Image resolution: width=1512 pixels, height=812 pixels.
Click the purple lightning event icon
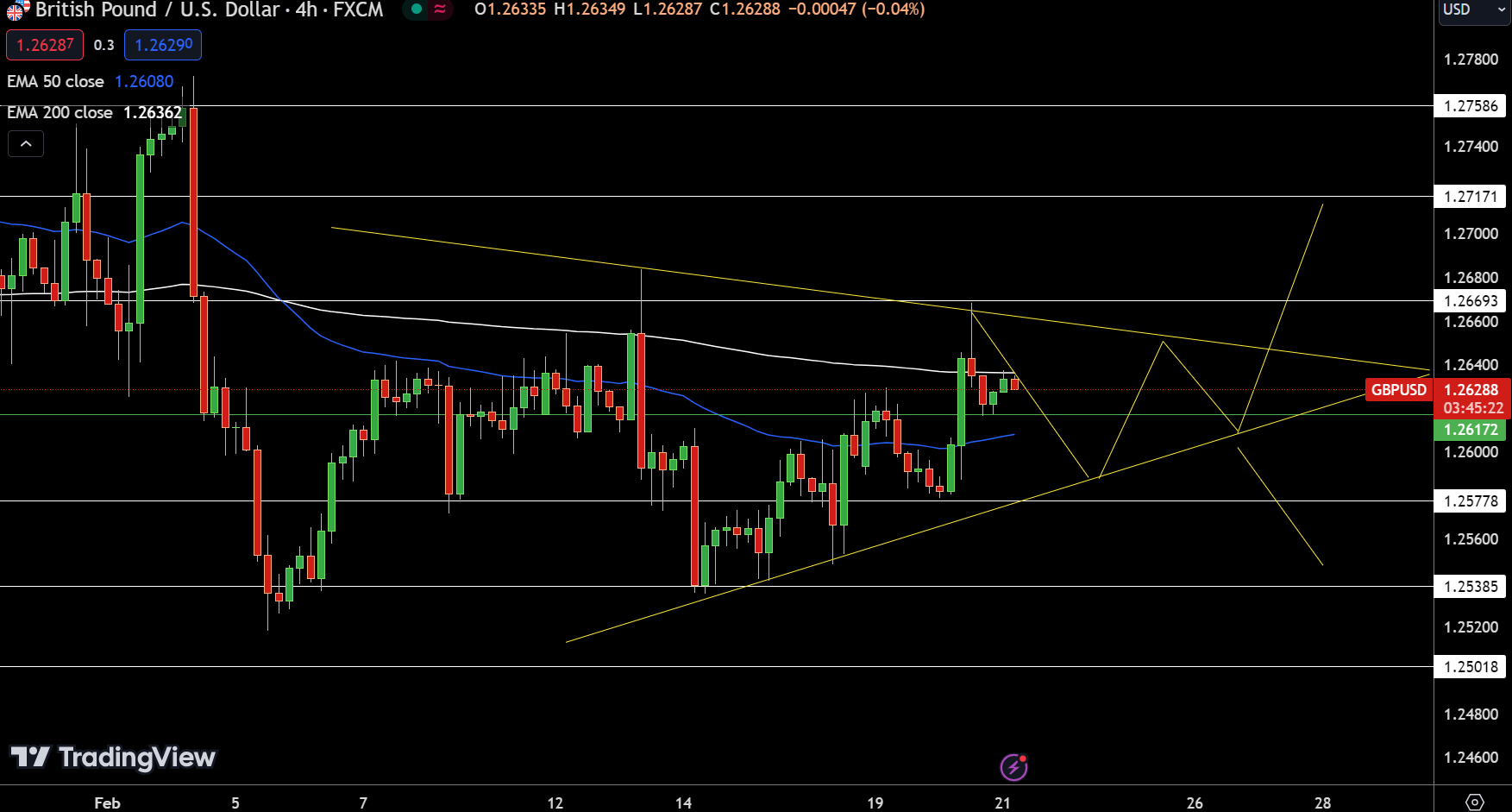click(x=1013, y=766)
